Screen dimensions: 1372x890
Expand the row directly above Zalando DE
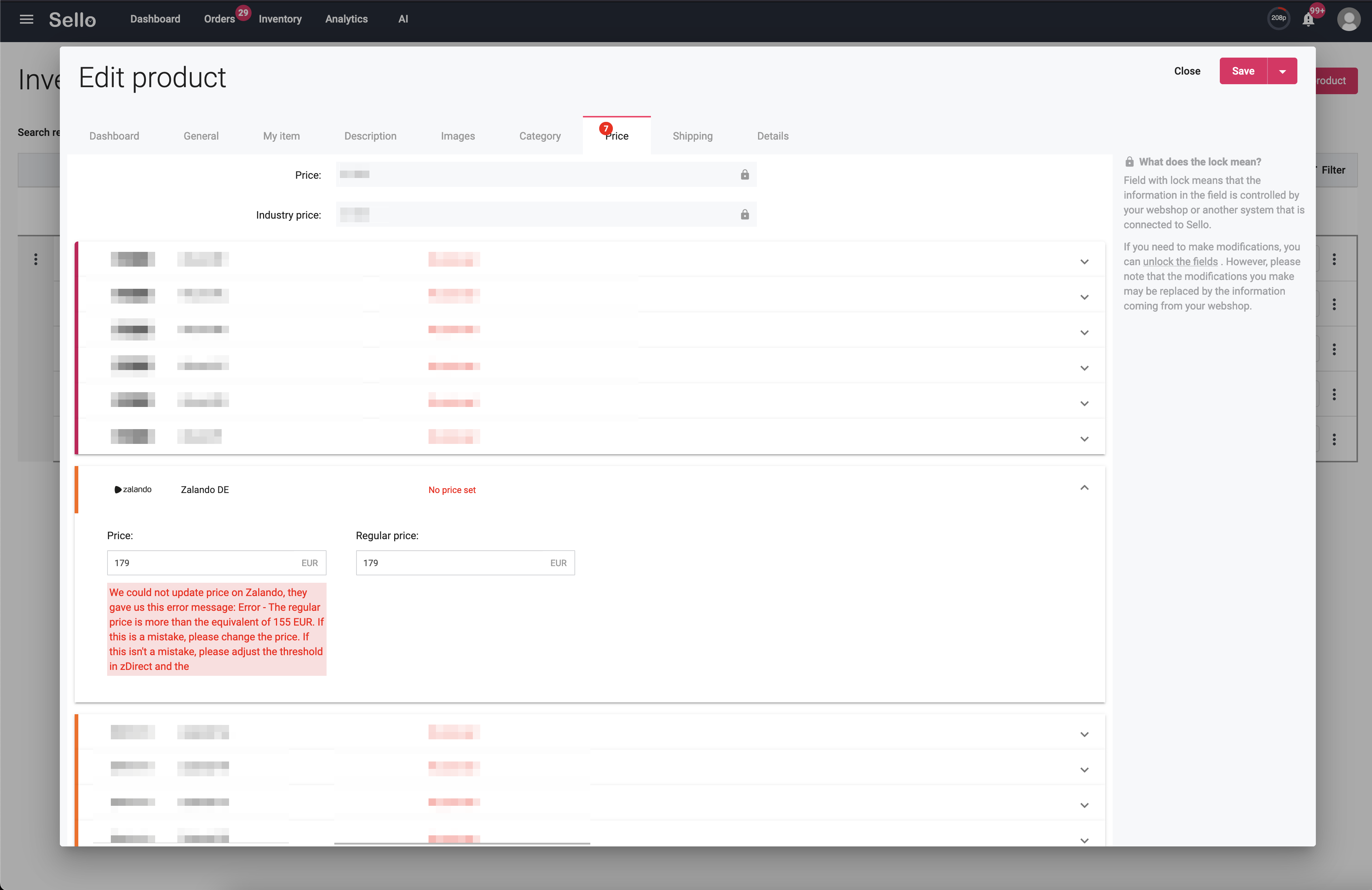tap(1084, 439)
